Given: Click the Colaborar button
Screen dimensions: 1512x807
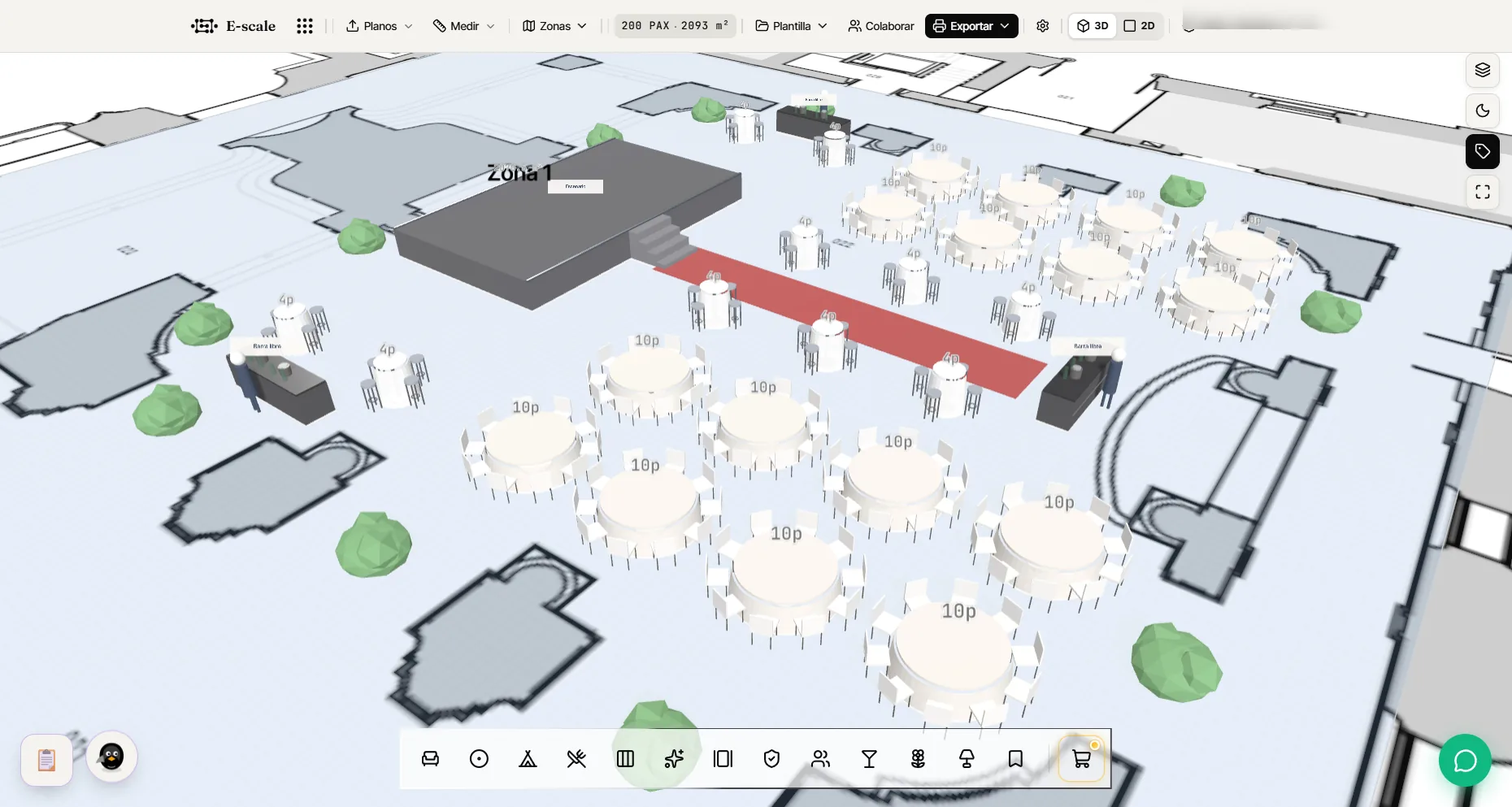Looking at the screenshot, I should pyautogui.click(x=881, y=26).
